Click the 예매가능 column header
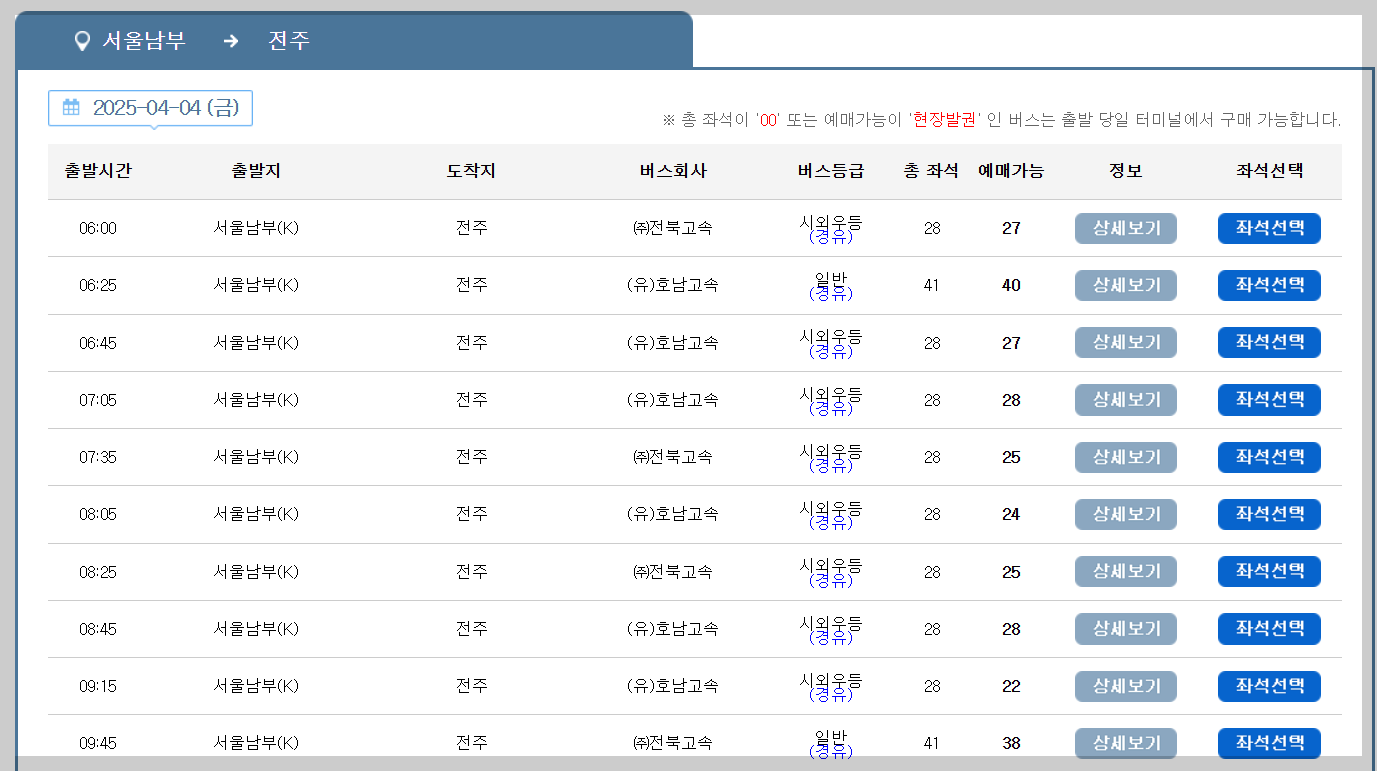The image size is (1377, 771). tap(1010, 171)
